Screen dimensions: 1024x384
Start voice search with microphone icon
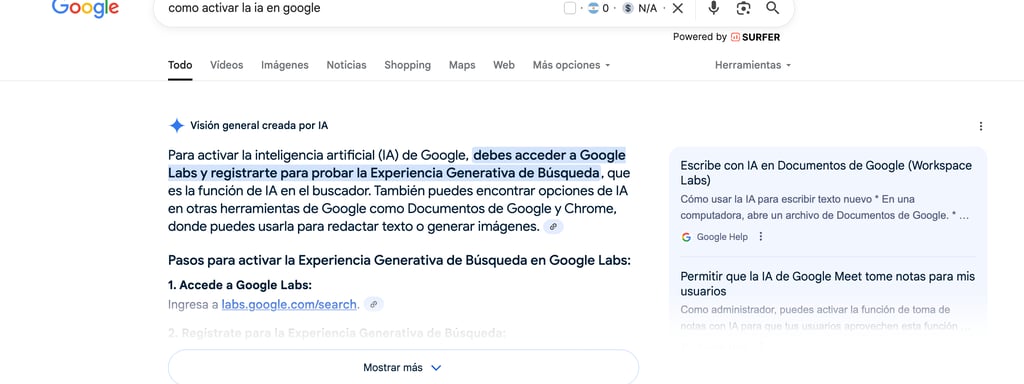(x=714, y=8)
